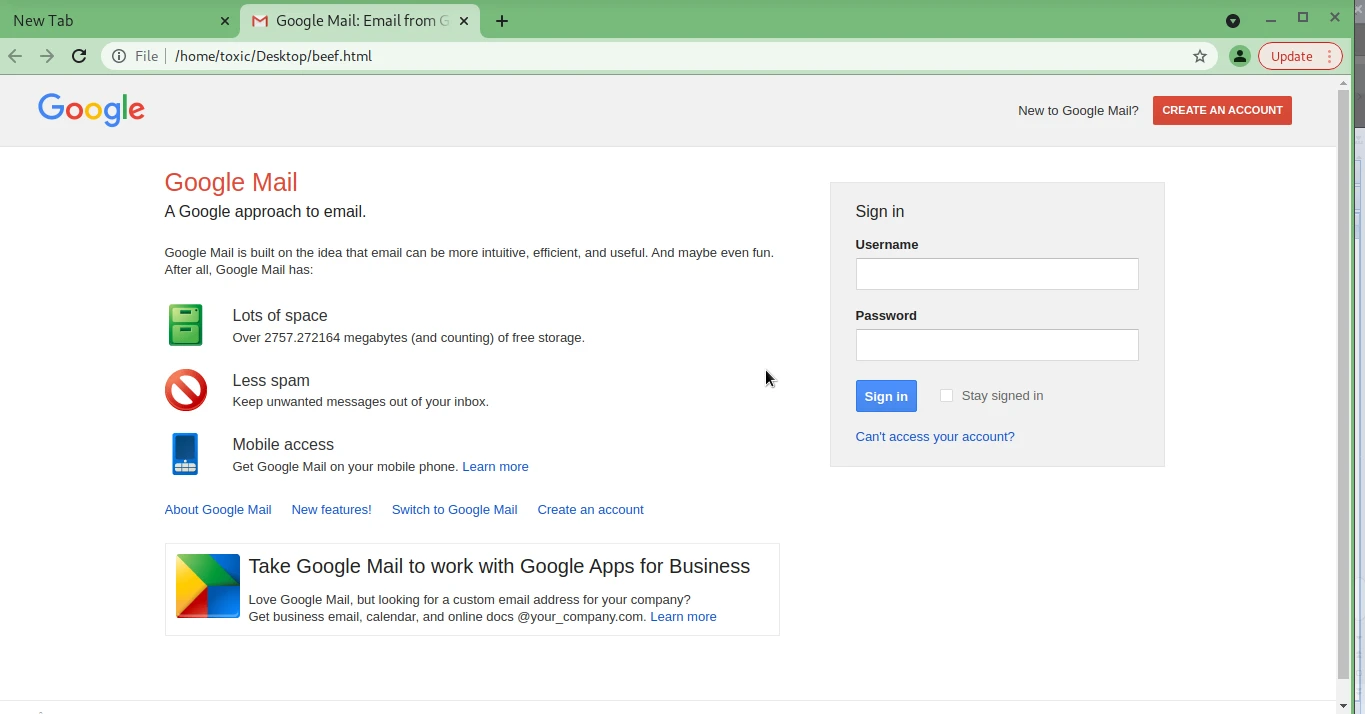This screenshot has height=714, width=1365.
Task: Click the Create an Account button
Action: tap(1221, 110)
